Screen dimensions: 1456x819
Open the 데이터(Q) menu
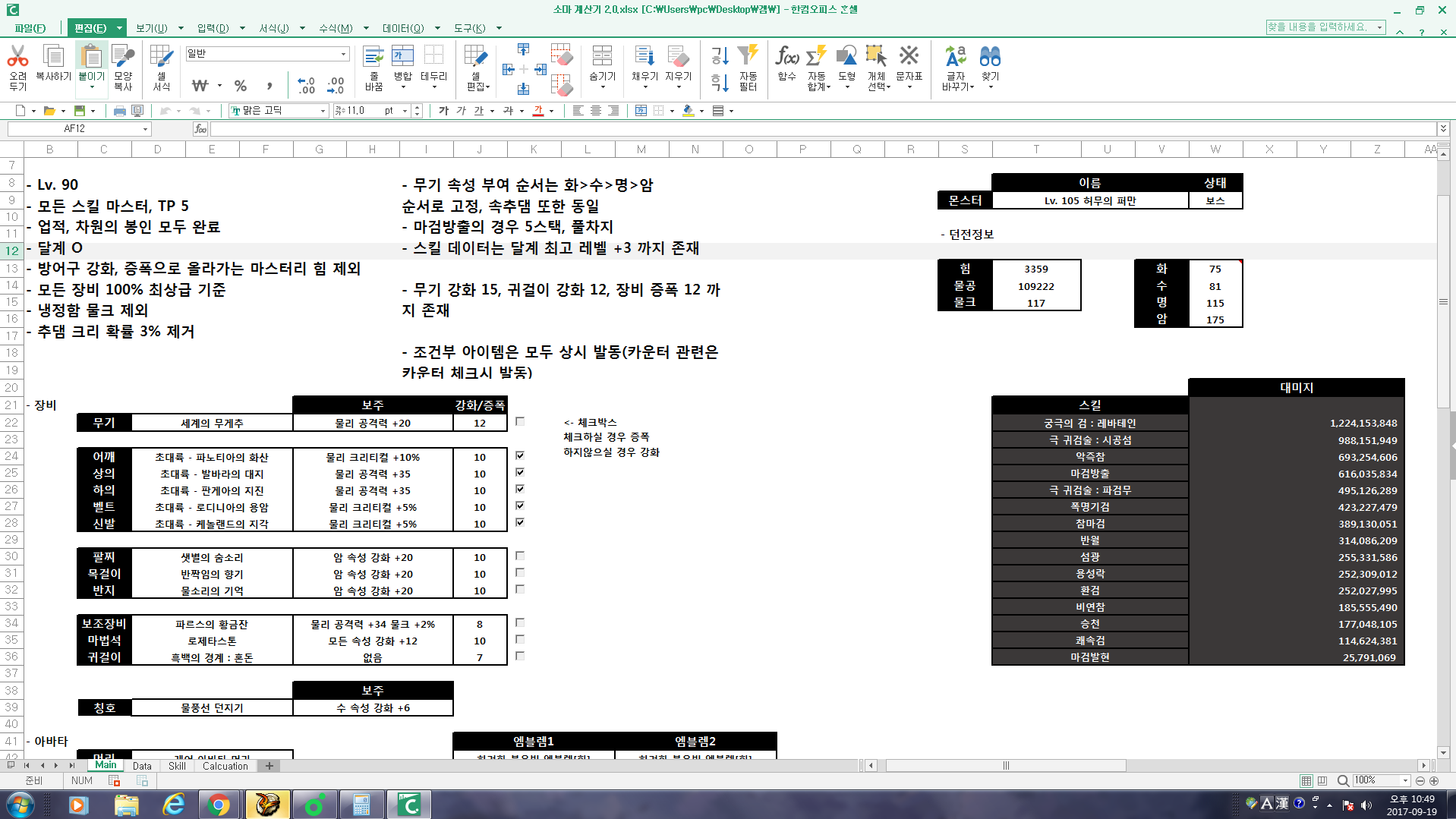point(402,28)
